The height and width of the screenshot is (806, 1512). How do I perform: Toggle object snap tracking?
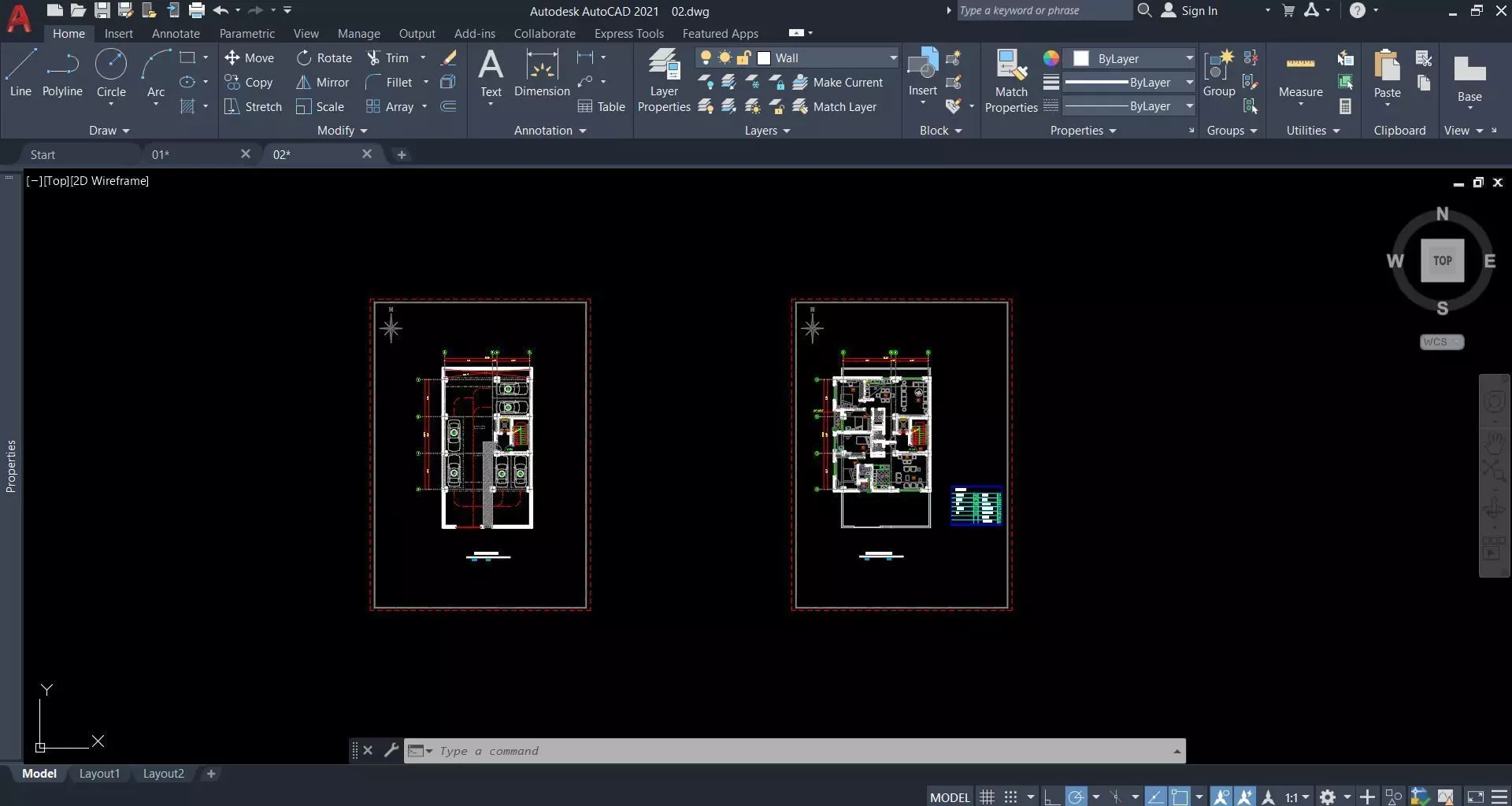[1155, 797]
